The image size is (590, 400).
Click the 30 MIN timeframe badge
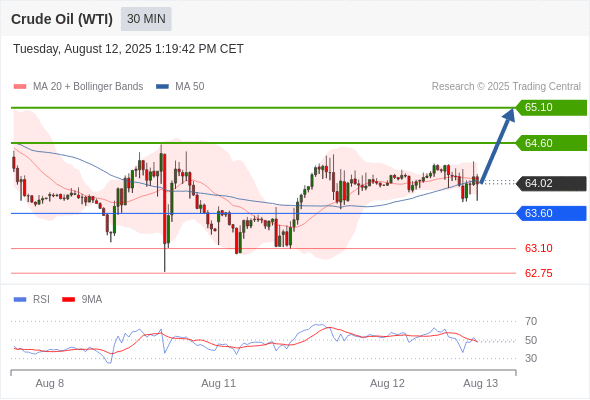[146, 19]
